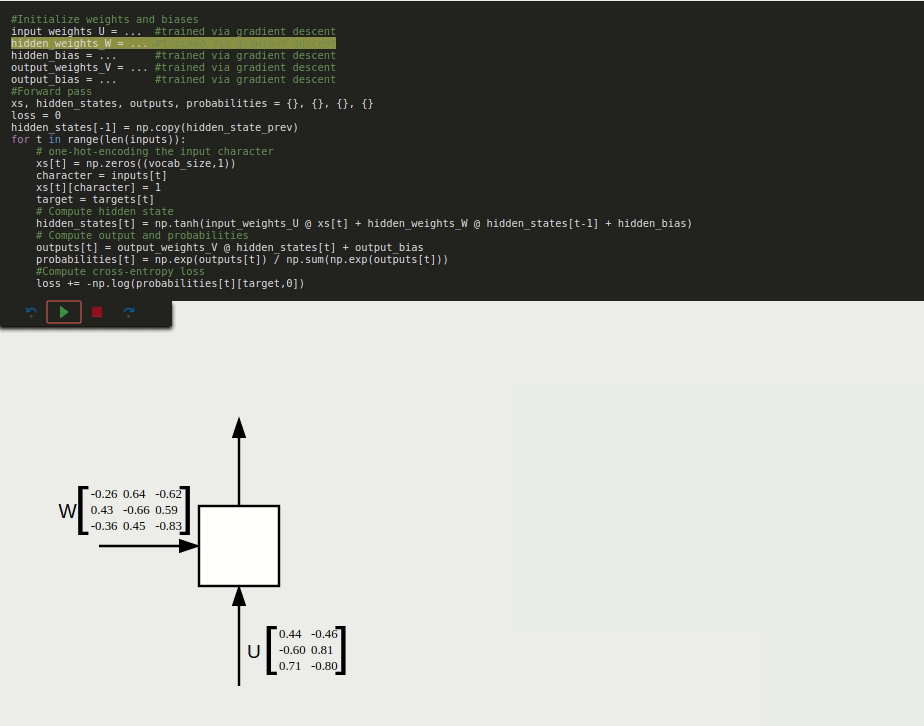This screenshot has width=924, height=726.
Task: Click the output_bias initialization line
Action: [173, 79]
